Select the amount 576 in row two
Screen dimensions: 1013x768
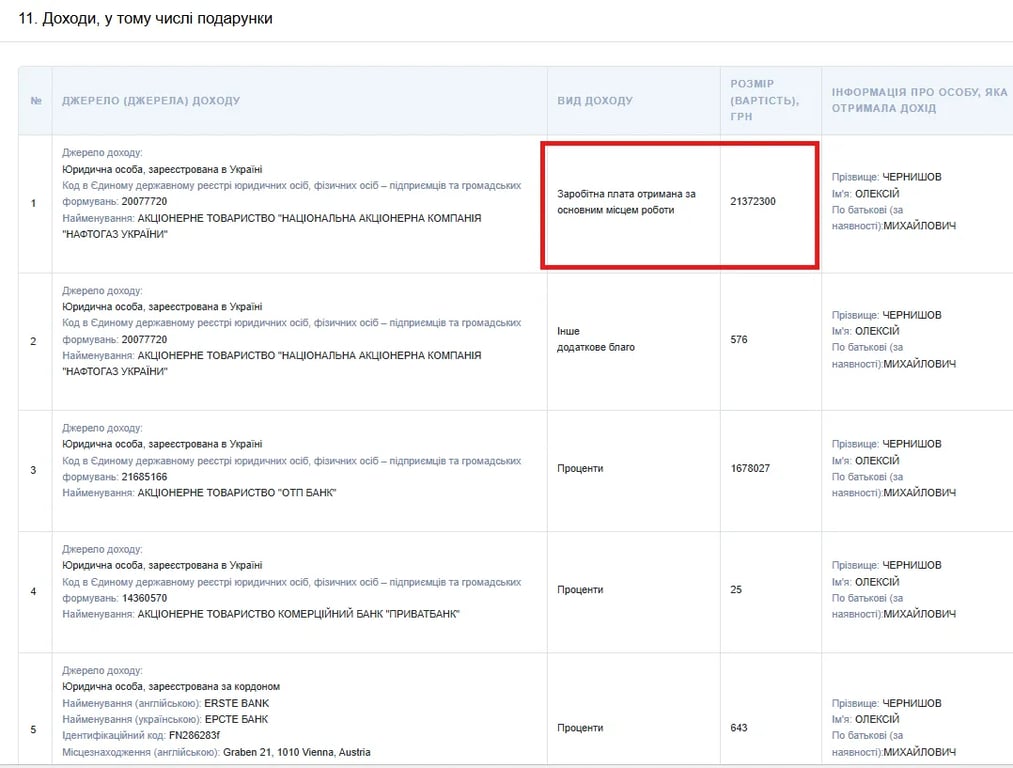point(739,340)
